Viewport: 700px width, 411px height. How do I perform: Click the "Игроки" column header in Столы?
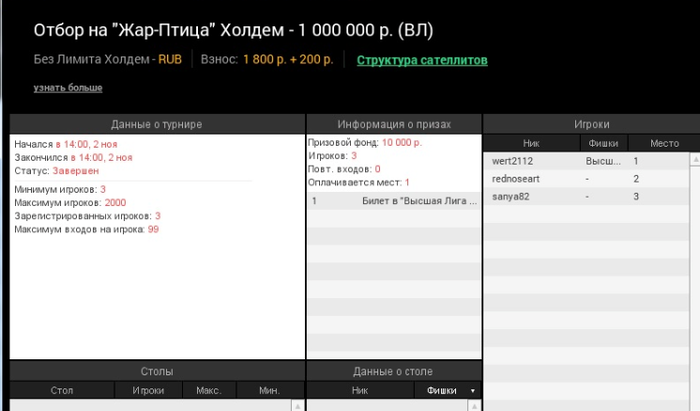[x=148, y=390]
